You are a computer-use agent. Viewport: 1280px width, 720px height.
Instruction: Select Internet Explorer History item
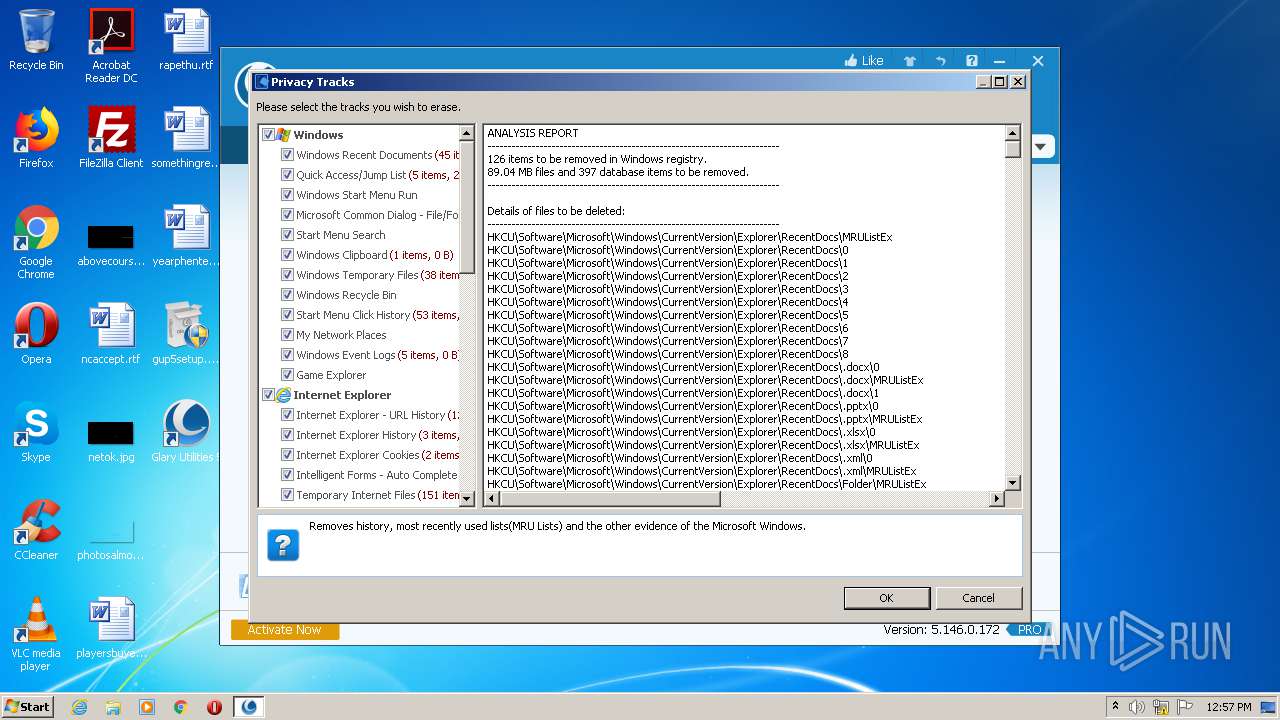pyautogui.click(x=377, y=435)
